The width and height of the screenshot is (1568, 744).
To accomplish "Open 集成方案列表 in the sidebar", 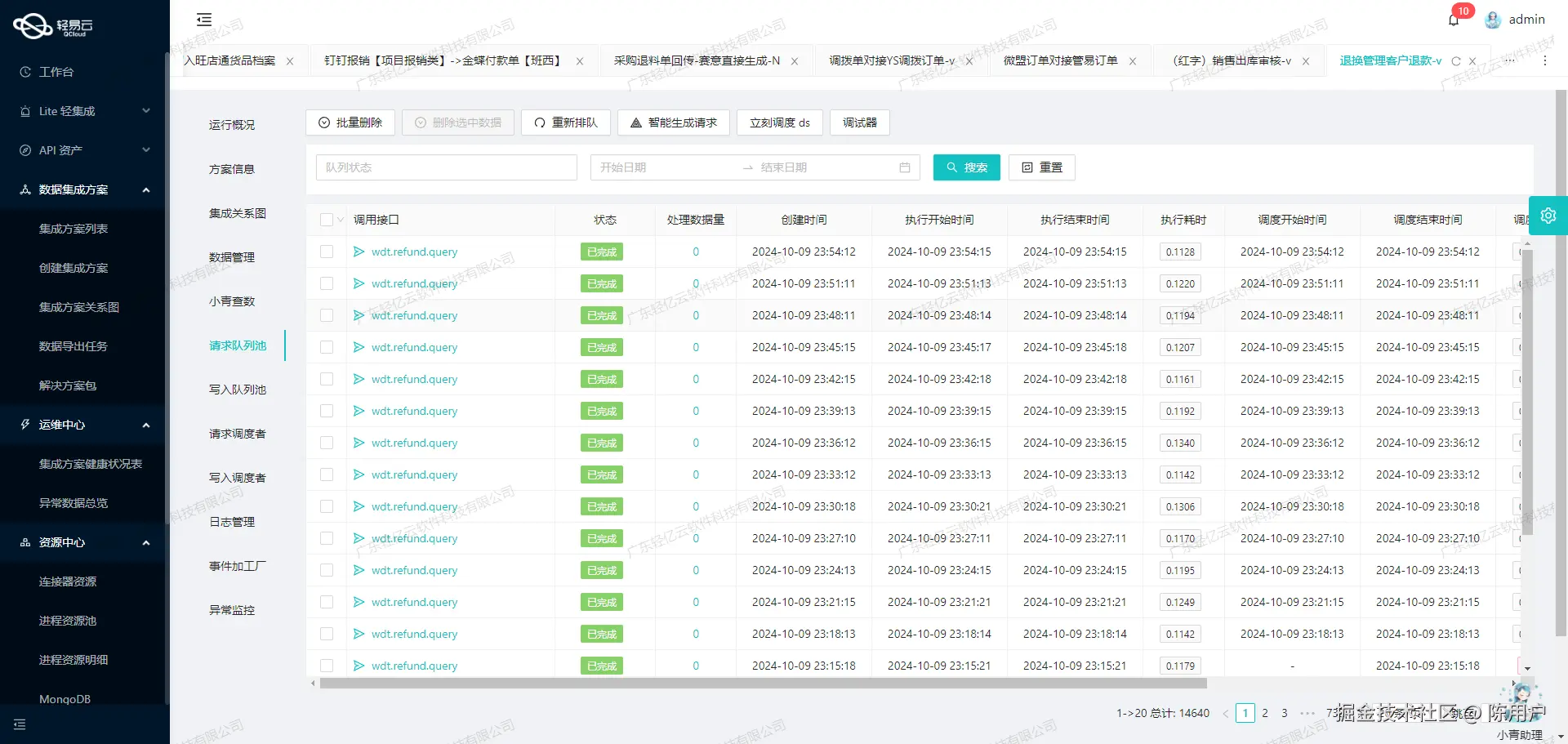I will [x=73, y=229].
